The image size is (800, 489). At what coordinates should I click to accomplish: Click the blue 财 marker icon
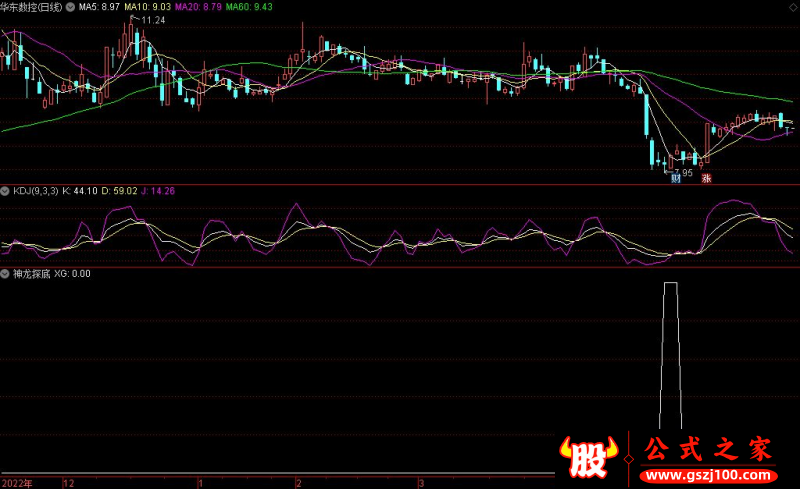(x=675, y=179)
